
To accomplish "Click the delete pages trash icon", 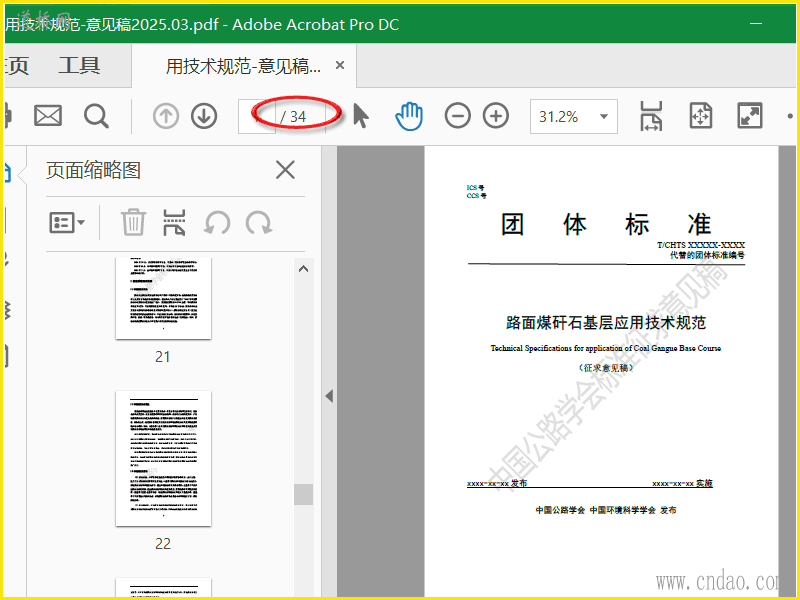I will click(133, 222).
